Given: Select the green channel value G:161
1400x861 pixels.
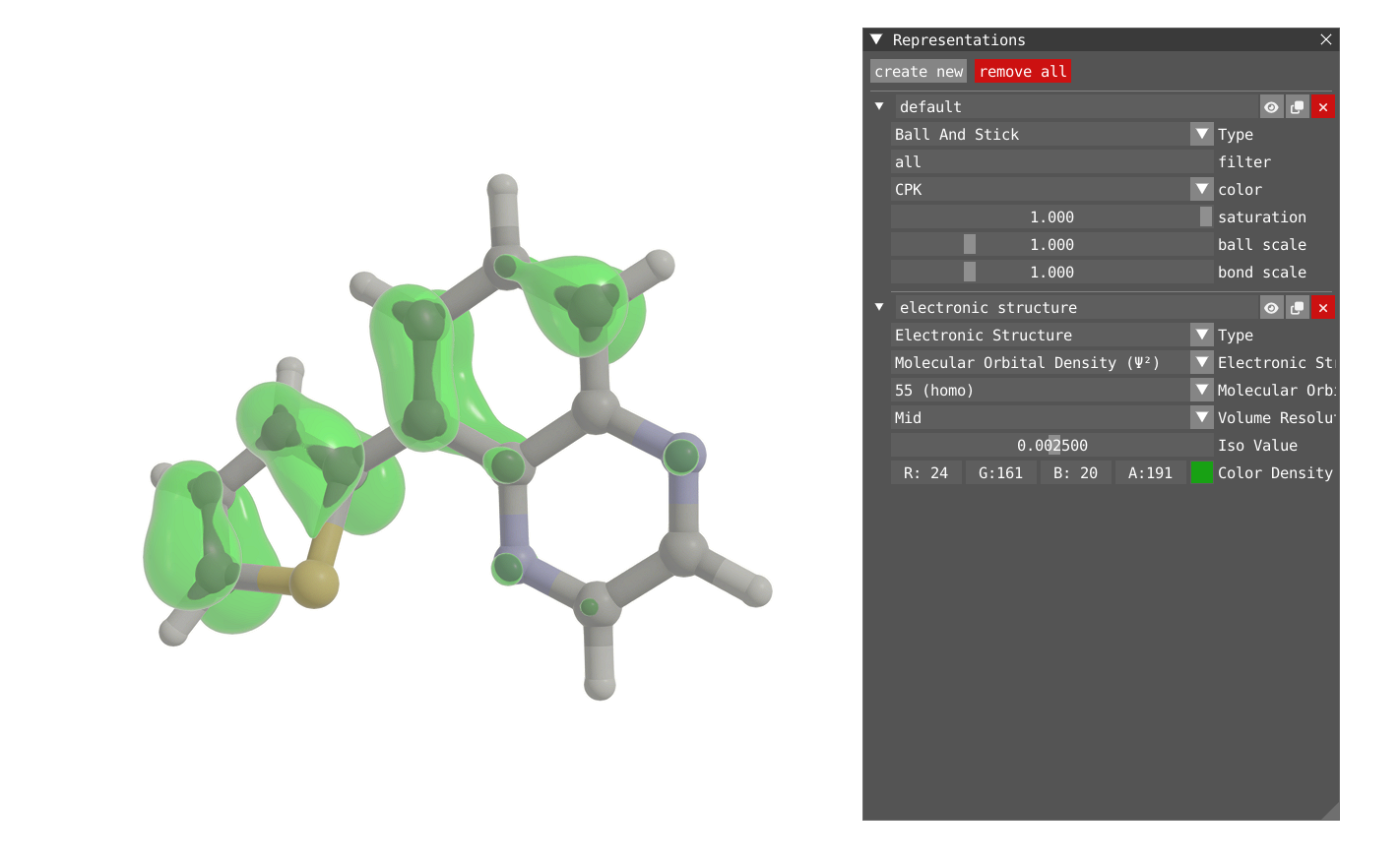Looking at the screenshot, I should coord(1000,472).
